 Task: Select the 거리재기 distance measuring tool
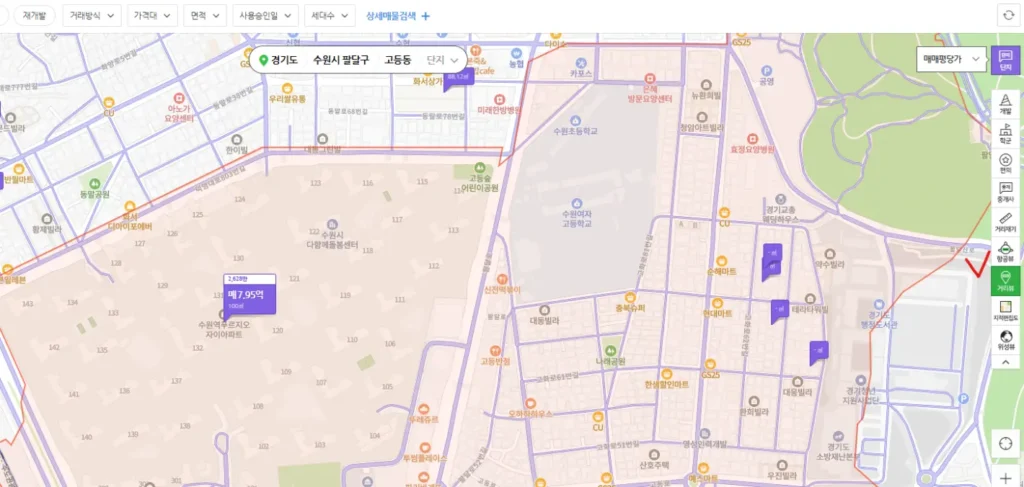(x=1005, y=222)
